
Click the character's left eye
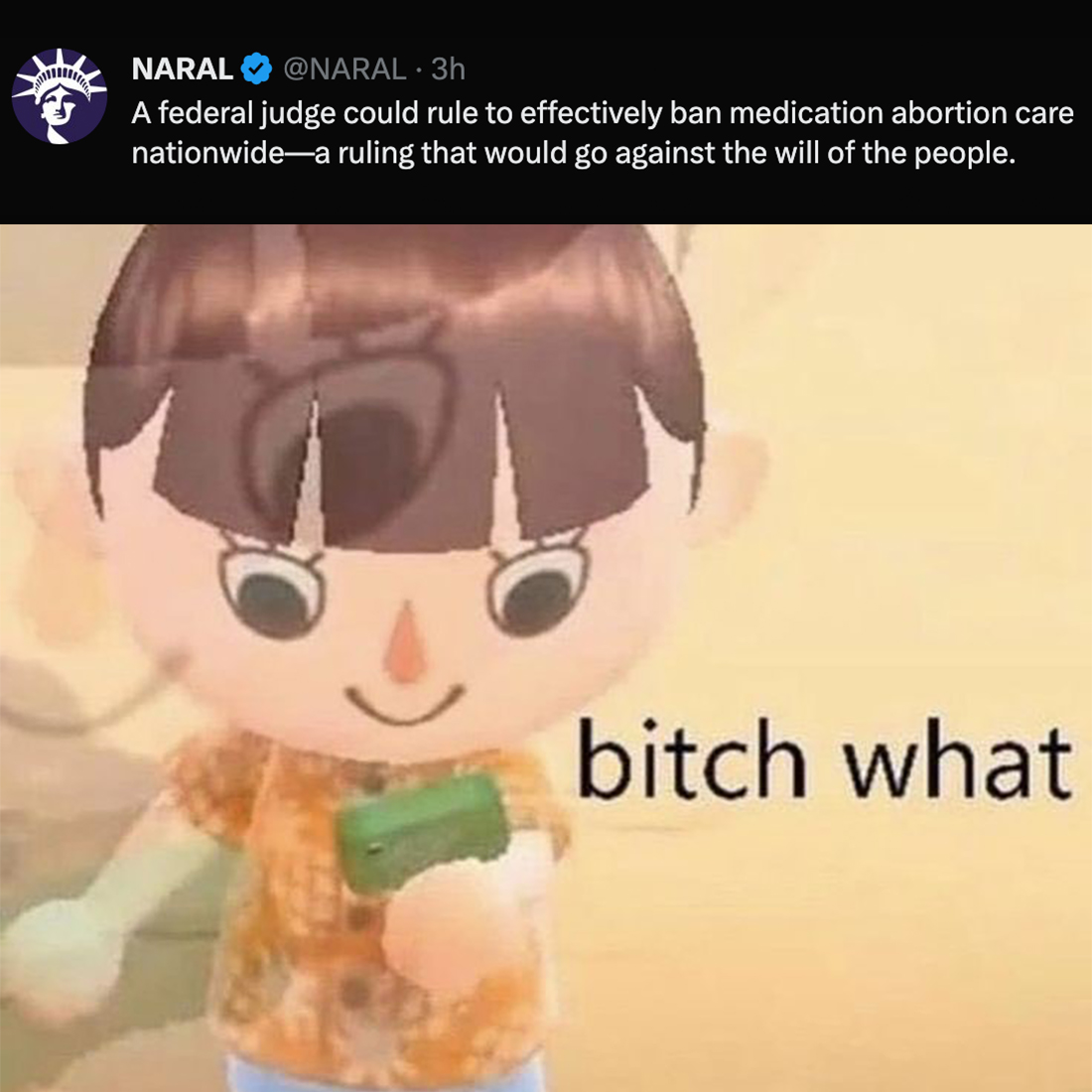coord(272,591)
